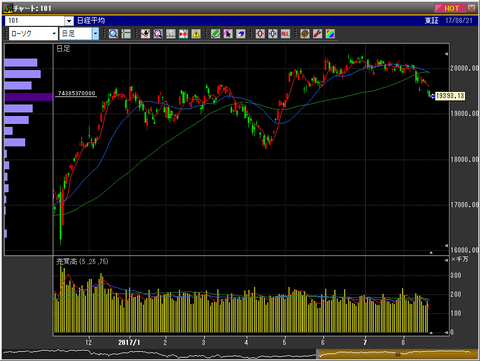Open settings with the brown gear icon
Image resolution: width=480 pixels, height=361 pixels.
(x=305, y=34)
